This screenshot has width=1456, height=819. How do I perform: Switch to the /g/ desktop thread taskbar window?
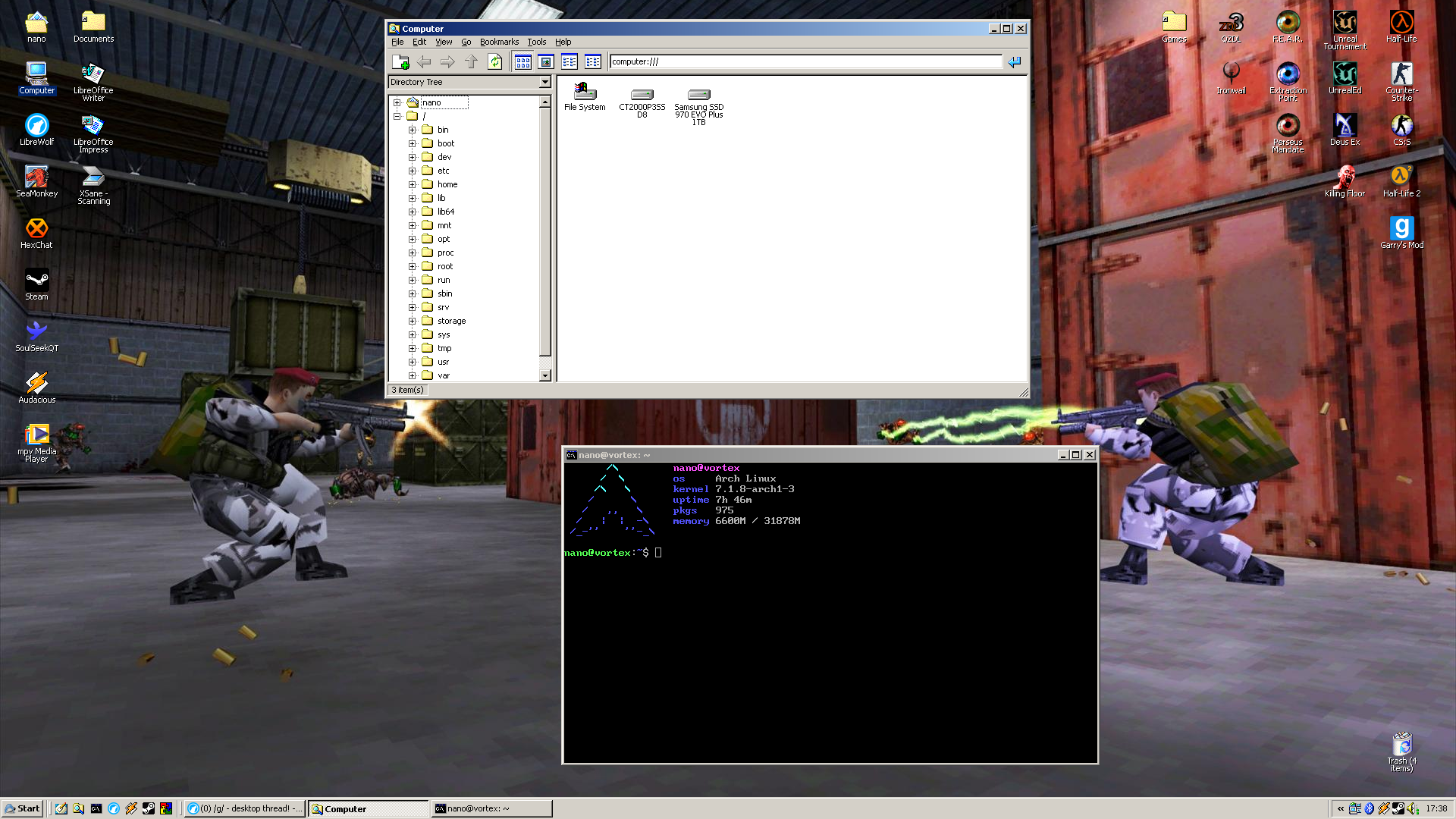245,808
